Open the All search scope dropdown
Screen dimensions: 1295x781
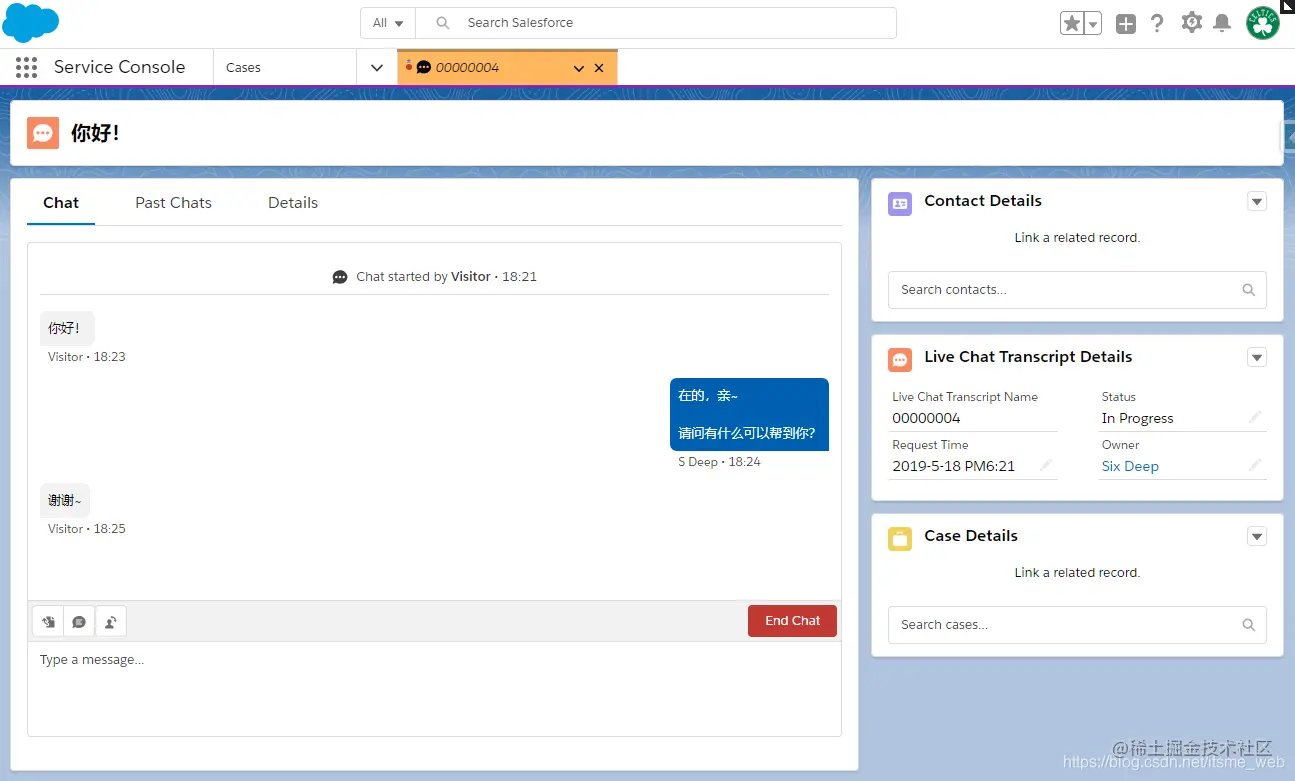pos(388,23)
